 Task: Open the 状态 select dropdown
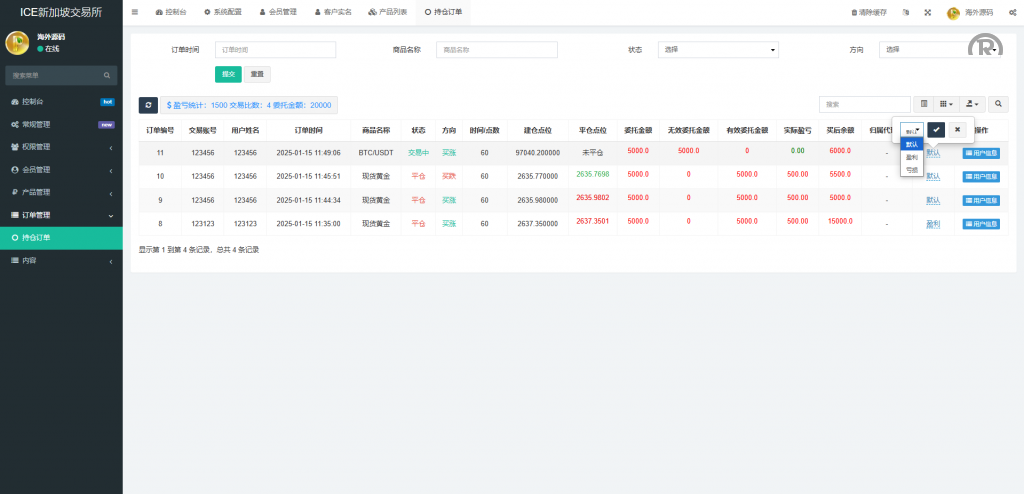point(717,49)
